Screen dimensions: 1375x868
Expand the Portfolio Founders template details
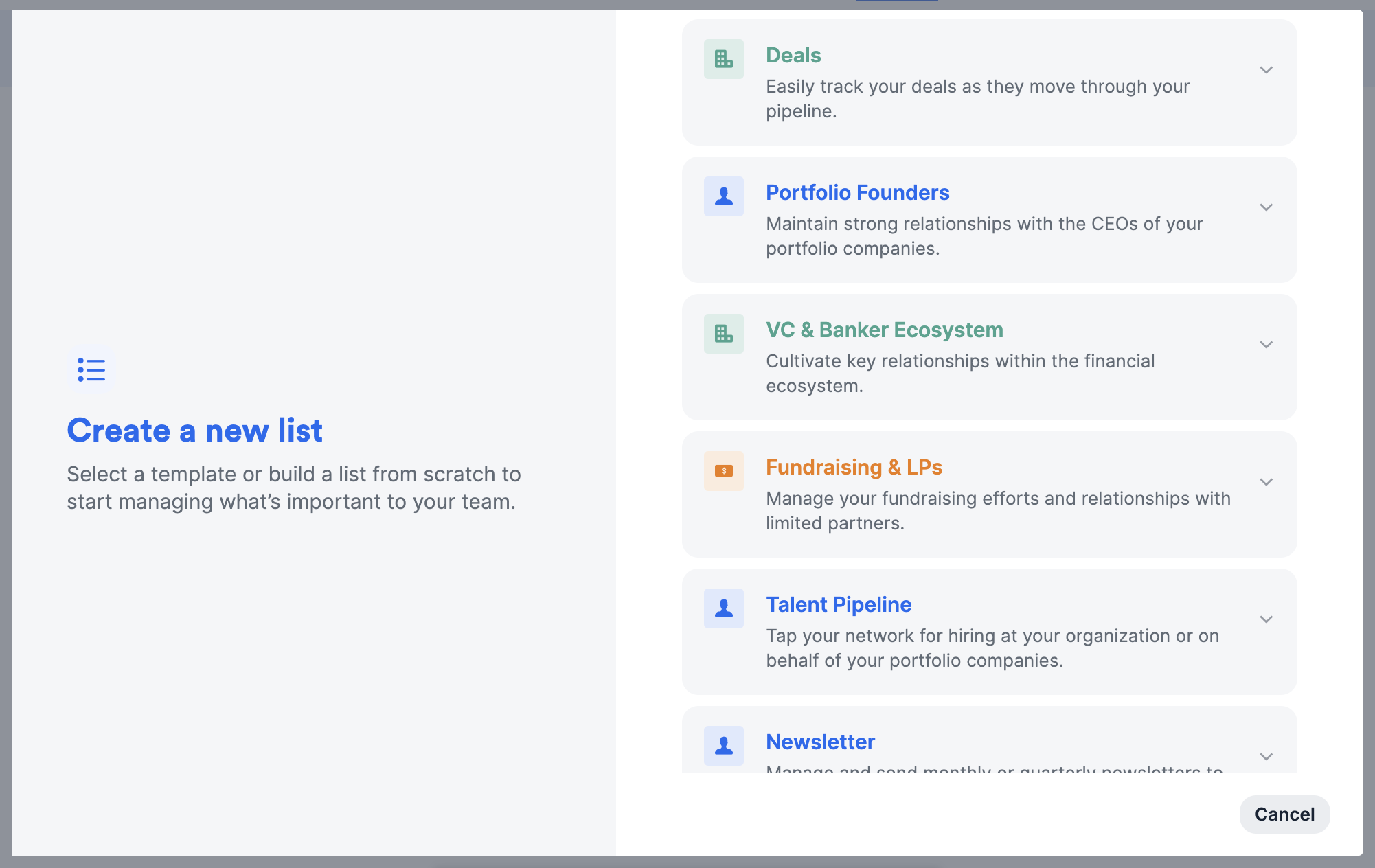(1266, 207)
